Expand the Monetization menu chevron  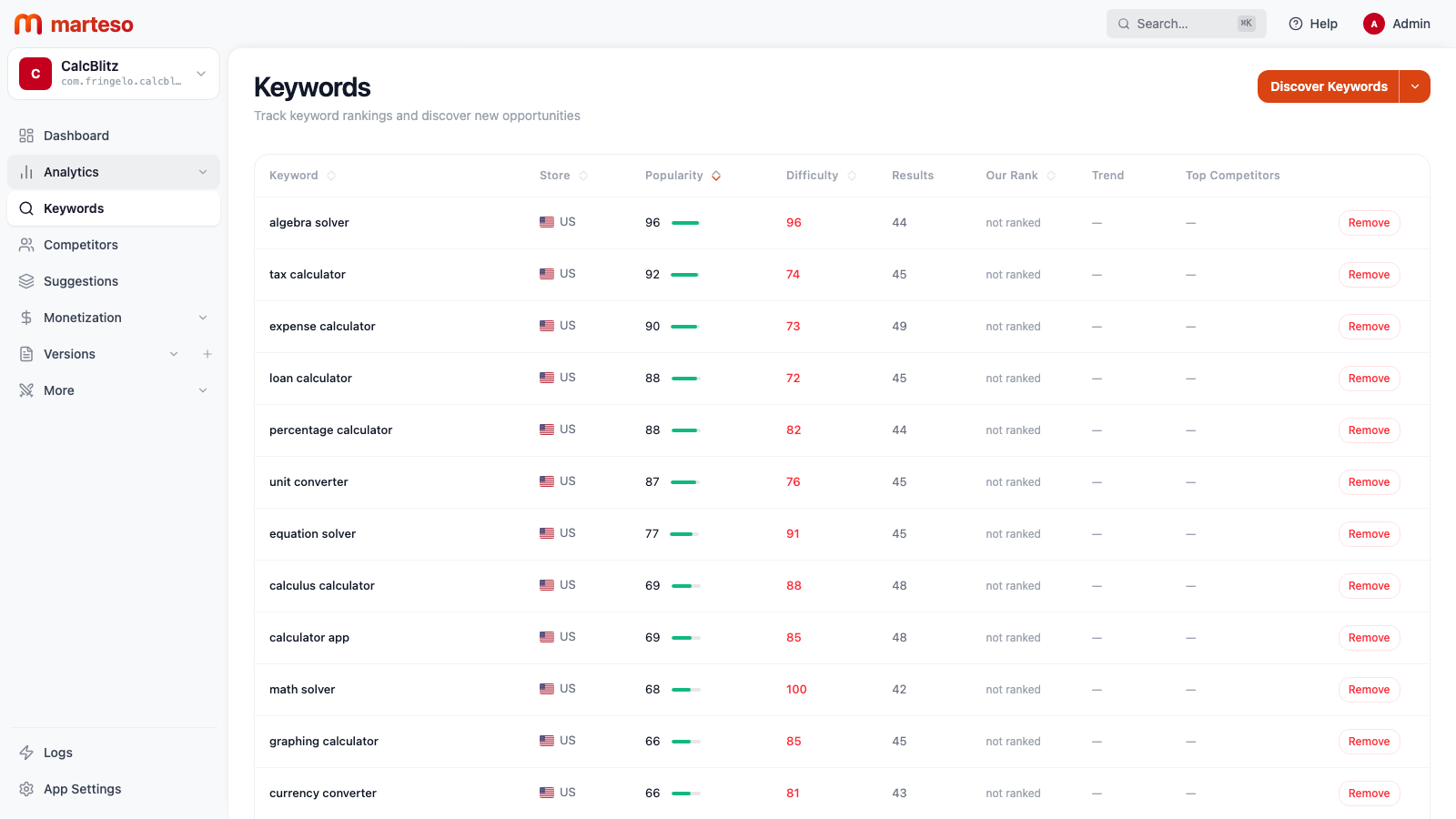(203, 318)
